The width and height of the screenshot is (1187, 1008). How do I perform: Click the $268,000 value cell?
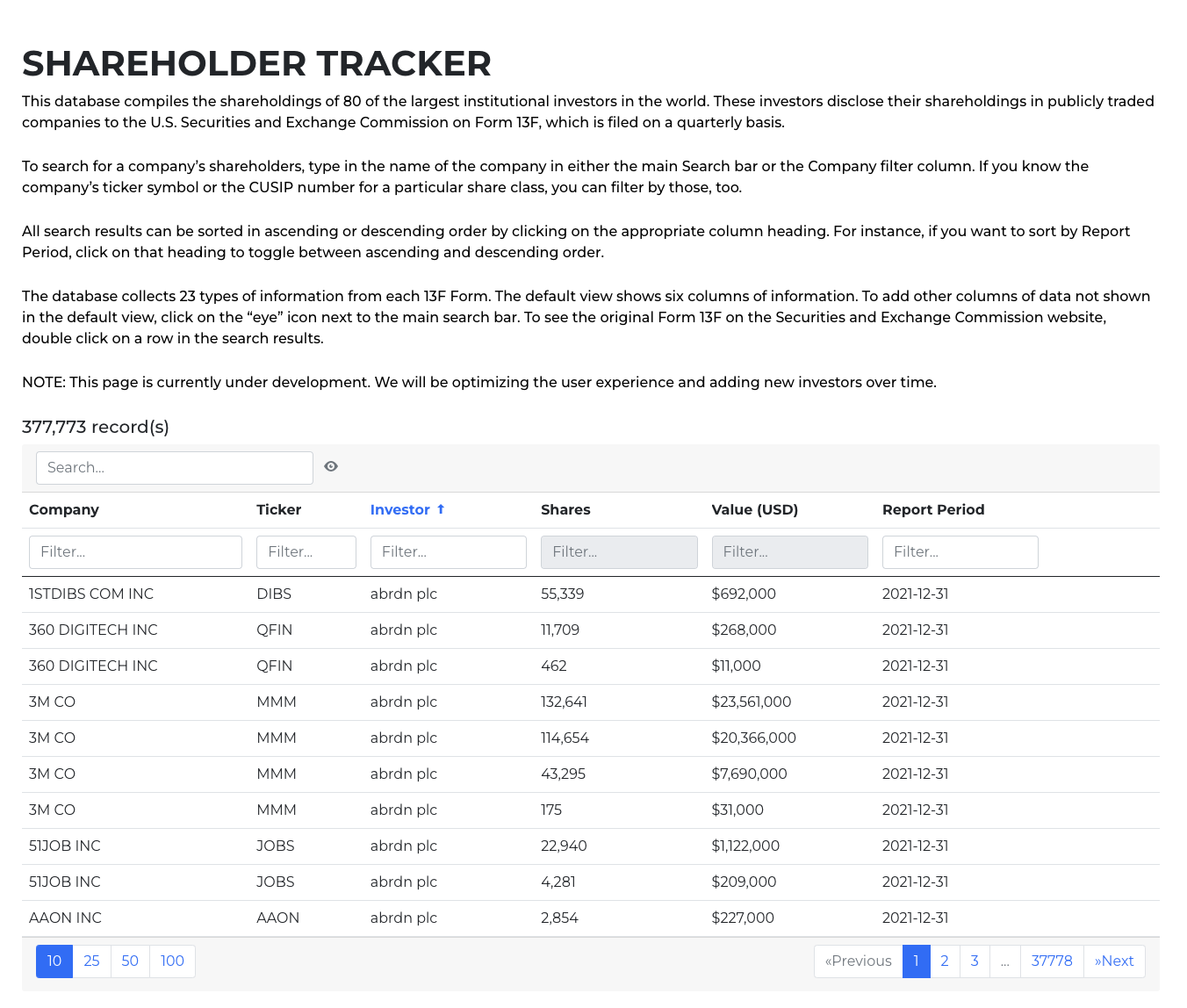click(744, 630)
